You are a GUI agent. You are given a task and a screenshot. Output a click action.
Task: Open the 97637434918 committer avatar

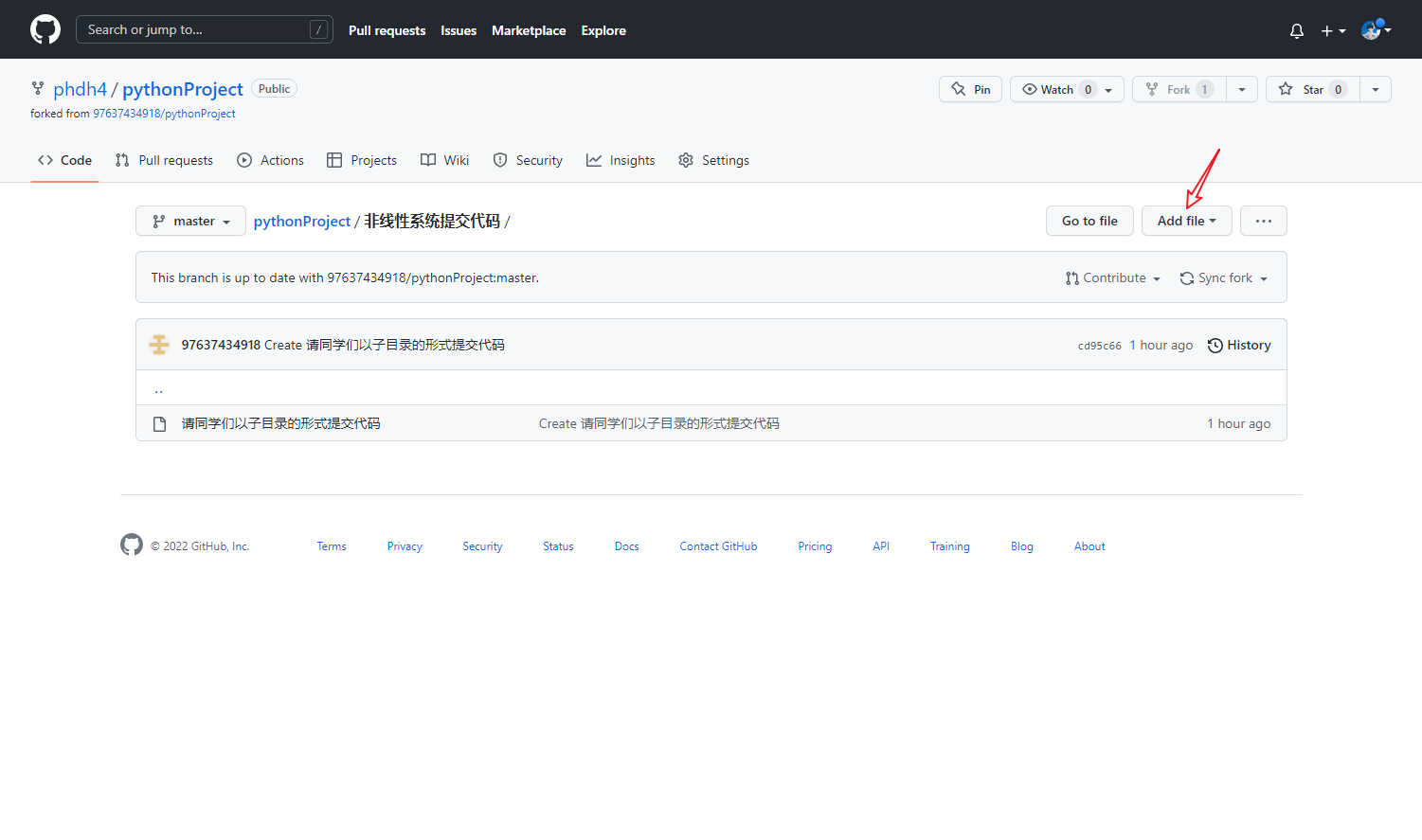coord(159,345)
